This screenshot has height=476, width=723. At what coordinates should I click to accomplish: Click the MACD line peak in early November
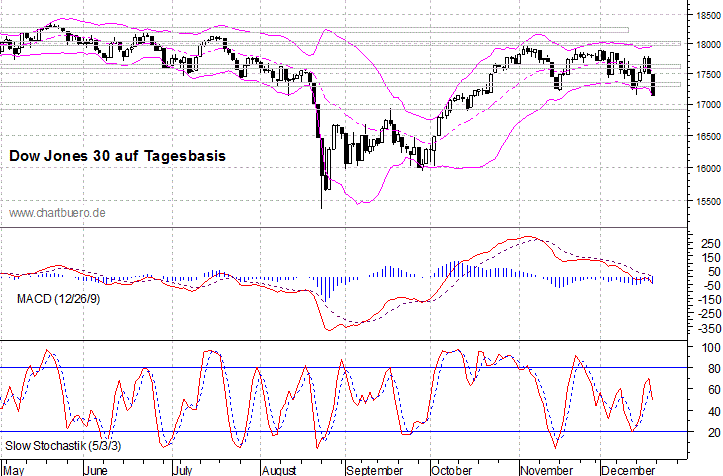[x=529, y=237]
